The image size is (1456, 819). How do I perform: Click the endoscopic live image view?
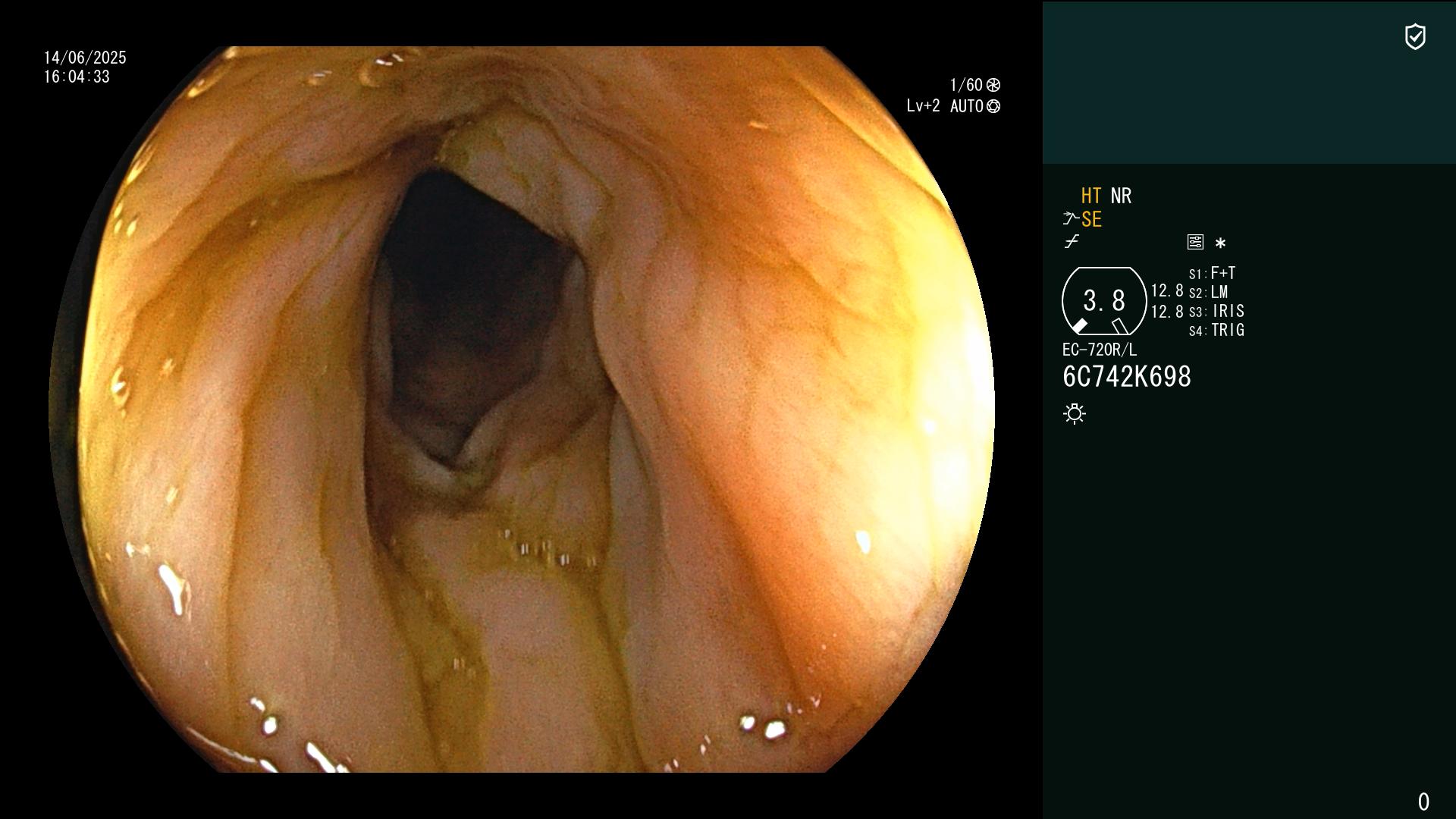[x=522, y=409]
